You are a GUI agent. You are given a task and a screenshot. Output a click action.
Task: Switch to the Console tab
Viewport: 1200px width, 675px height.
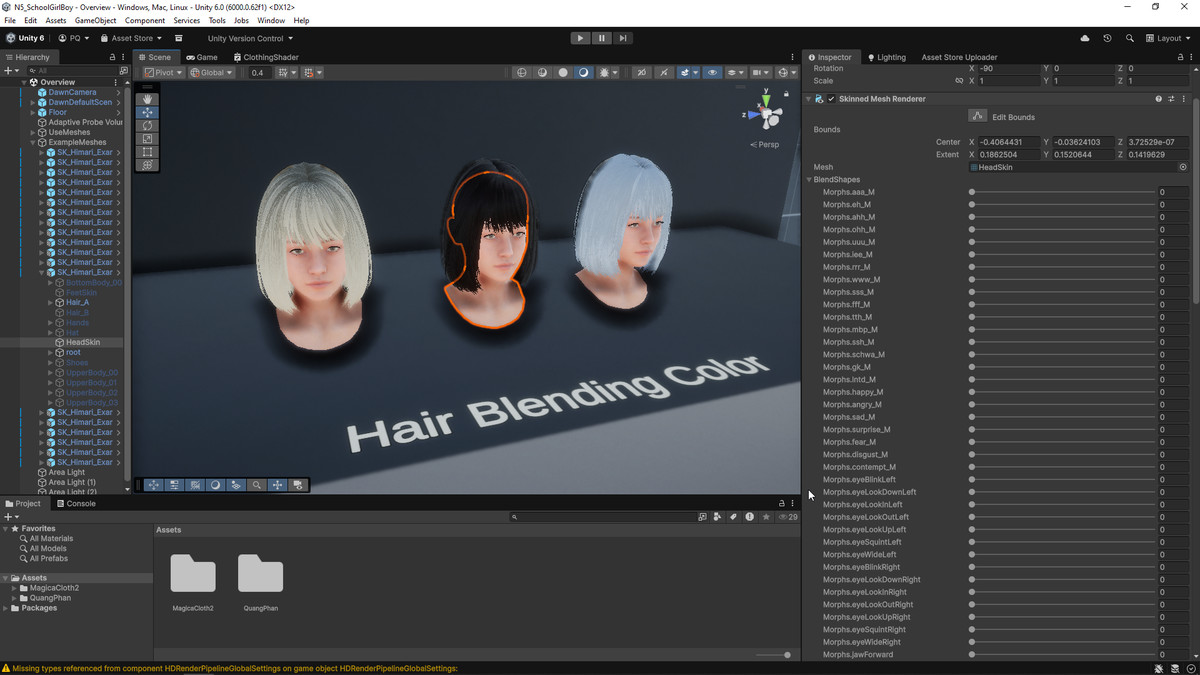click(x=75, y=503)
